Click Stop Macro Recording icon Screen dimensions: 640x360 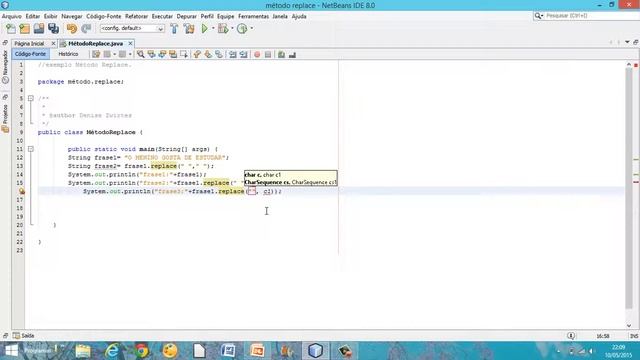click(x=268, y=54)
